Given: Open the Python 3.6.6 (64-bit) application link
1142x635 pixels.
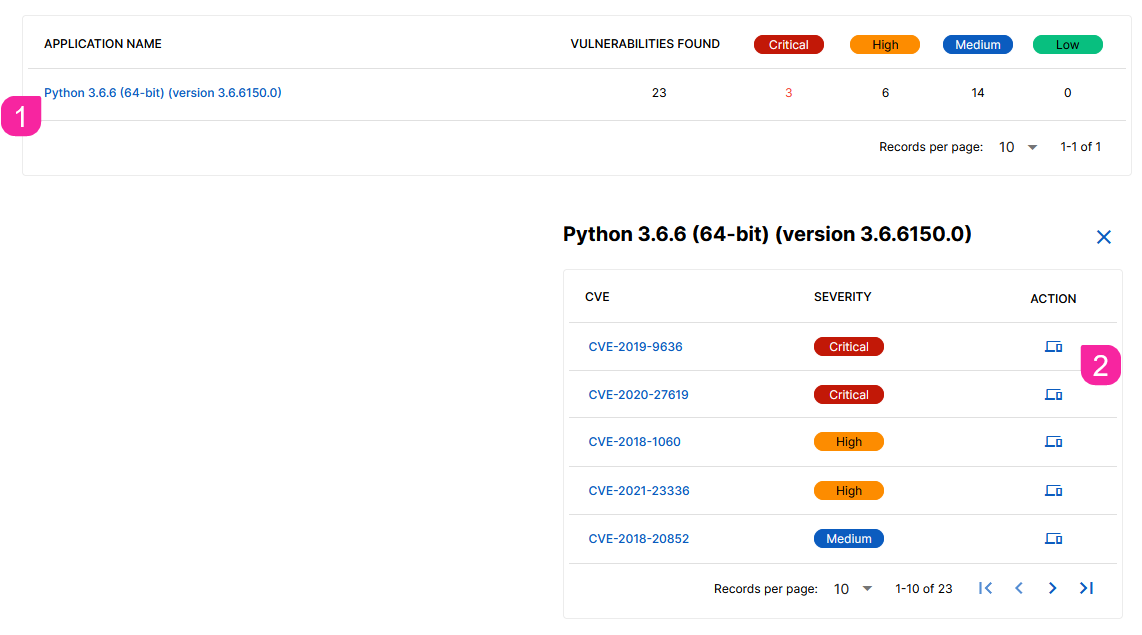Looking at the screenshot, I should click(x=162, y=92).
